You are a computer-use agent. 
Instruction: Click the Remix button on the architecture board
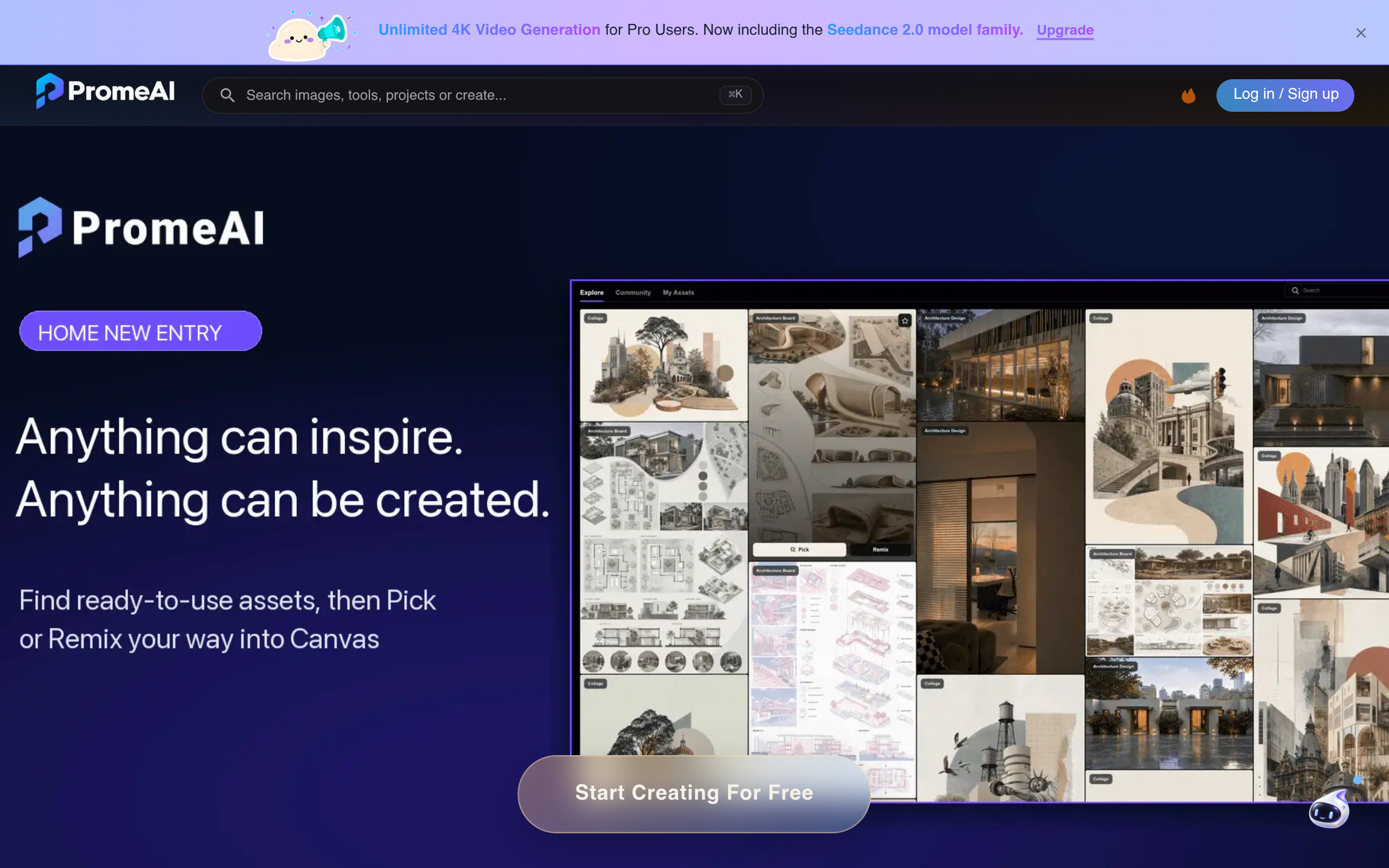click(x=880, y=550)
